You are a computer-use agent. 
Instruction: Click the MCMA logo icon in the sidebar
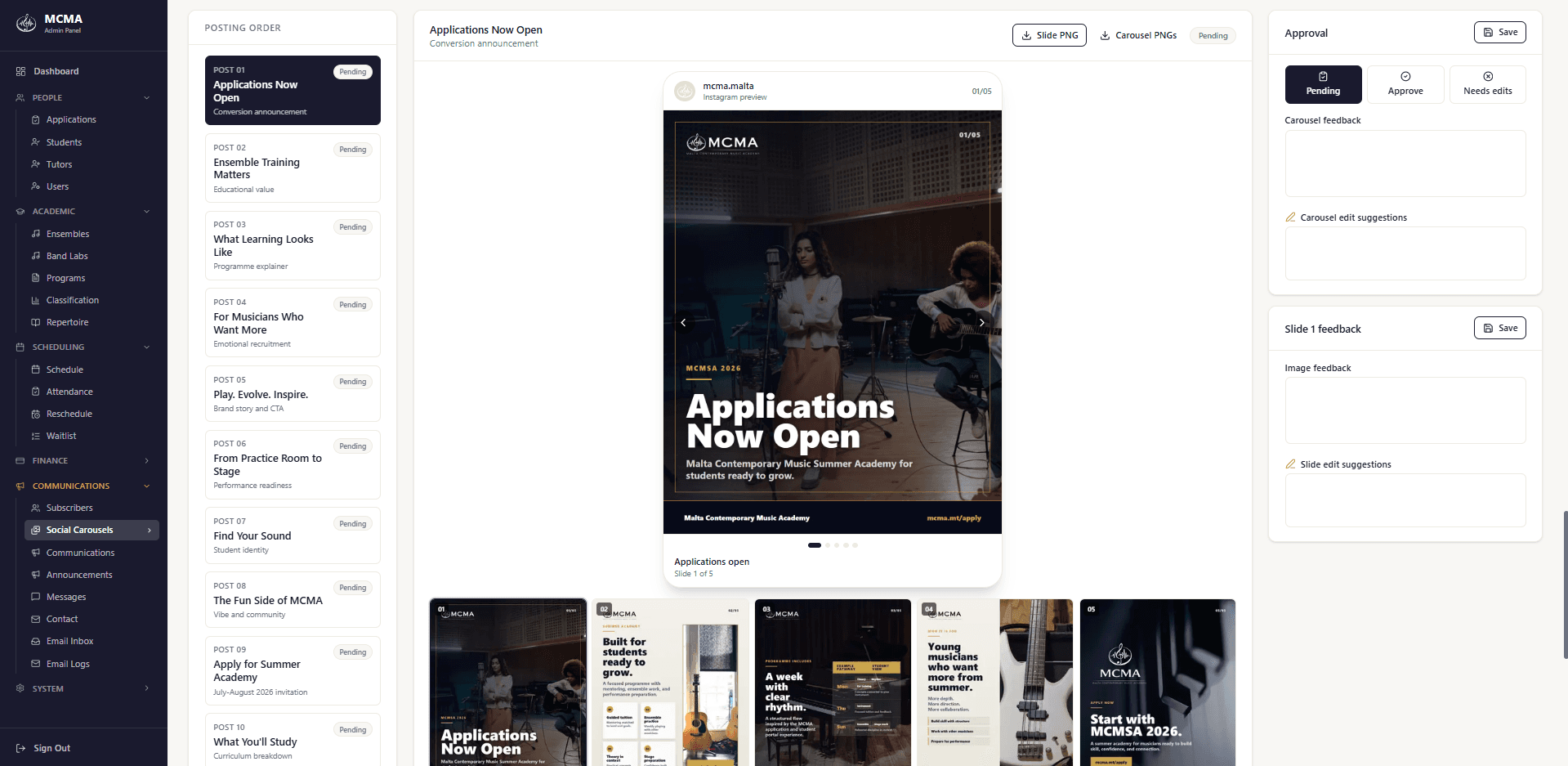pos(26,24)
